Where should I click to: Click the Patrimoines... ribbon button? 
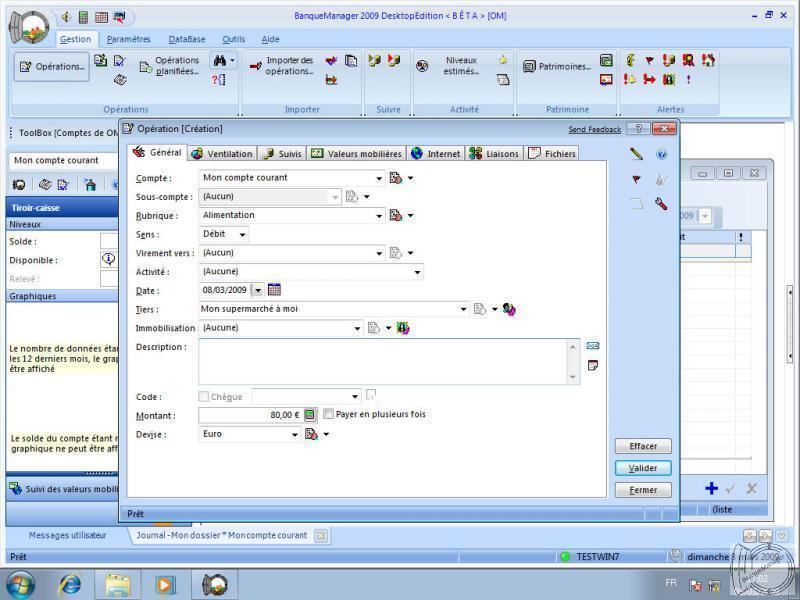[557, 66]
